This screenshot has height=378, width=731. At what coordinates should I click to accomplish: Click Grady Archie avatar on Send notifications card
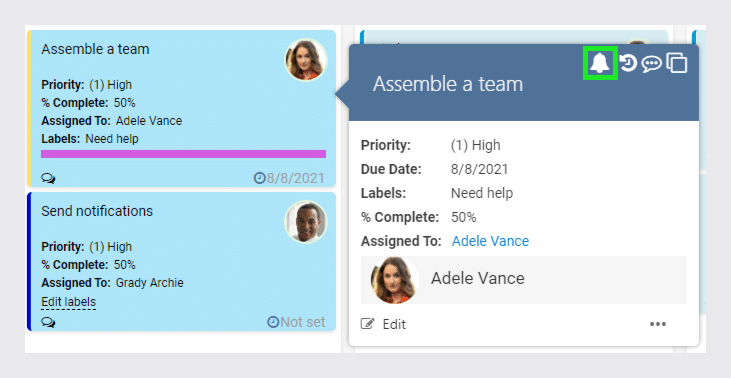306,222
